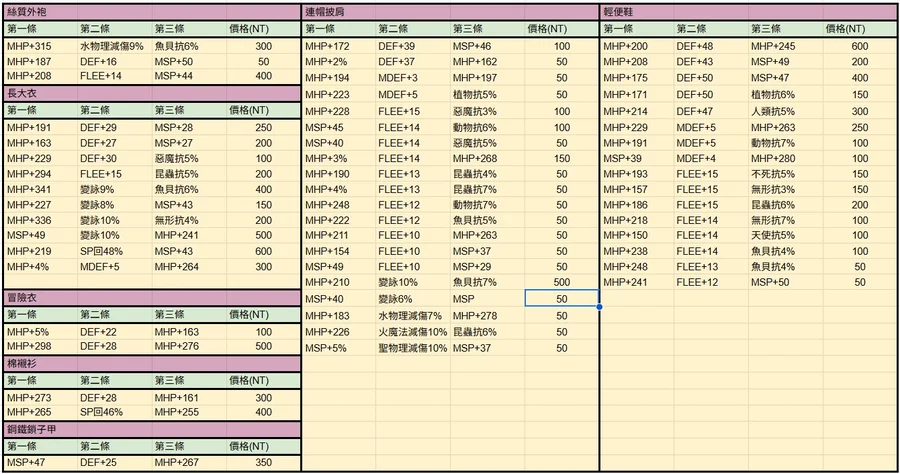Click the MHP+280 cell

[x=786, y=158]
